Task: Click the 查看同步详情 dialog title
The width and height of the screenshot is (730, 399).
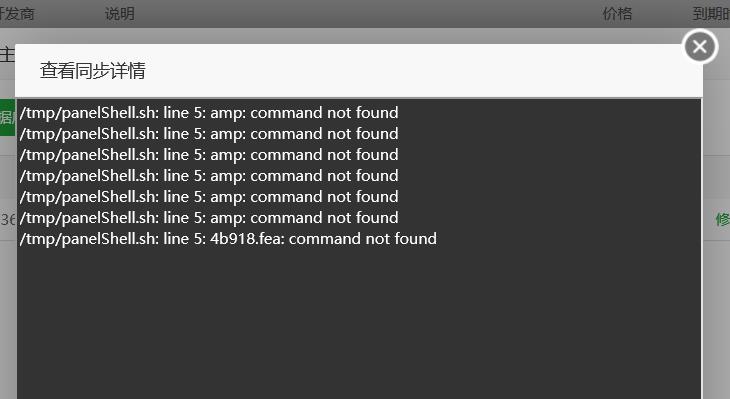Action: 93,71
